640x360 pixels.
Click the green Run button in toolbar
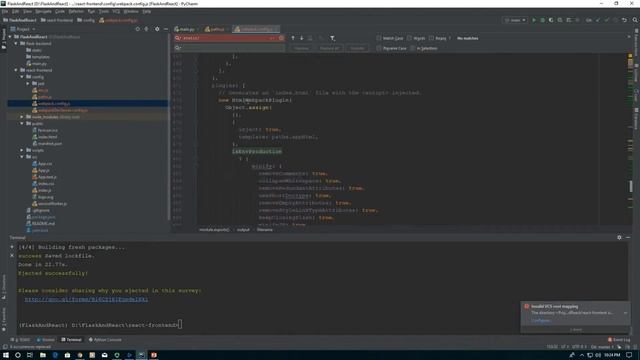[533, 20]
